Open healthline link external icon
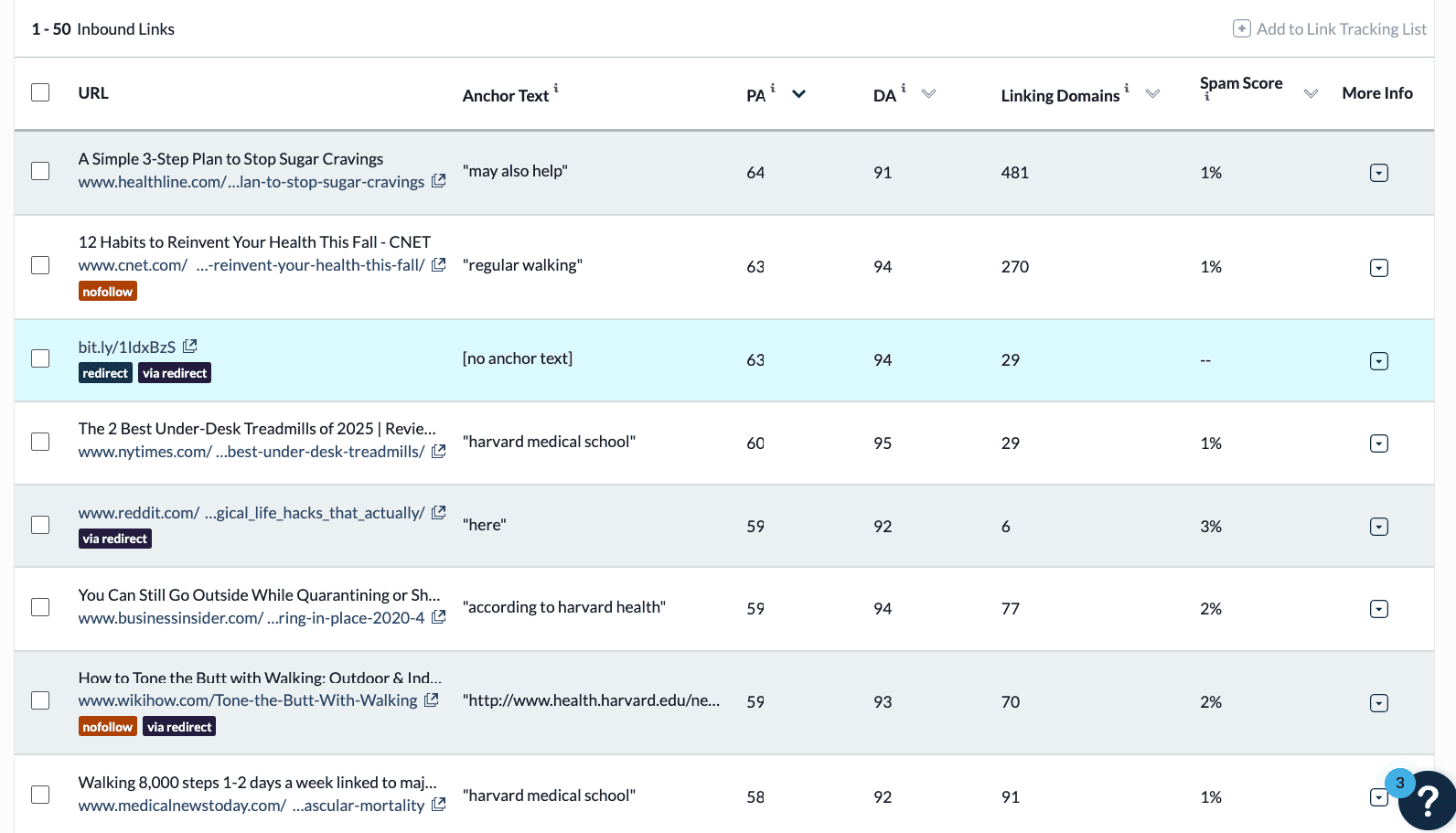 coord(439,181)
